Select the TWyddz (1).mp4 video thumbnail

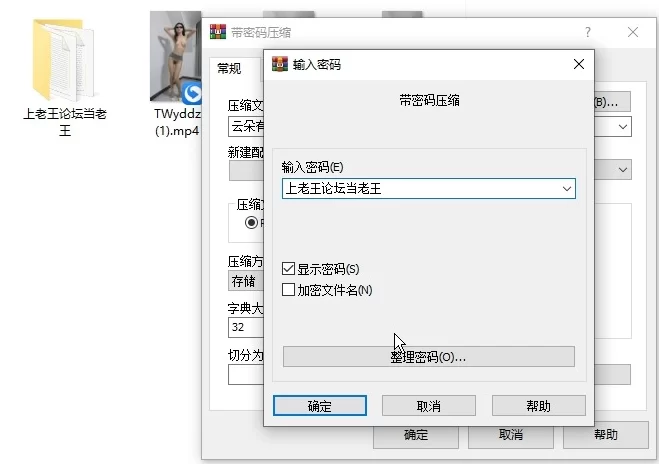pos(176,57)
